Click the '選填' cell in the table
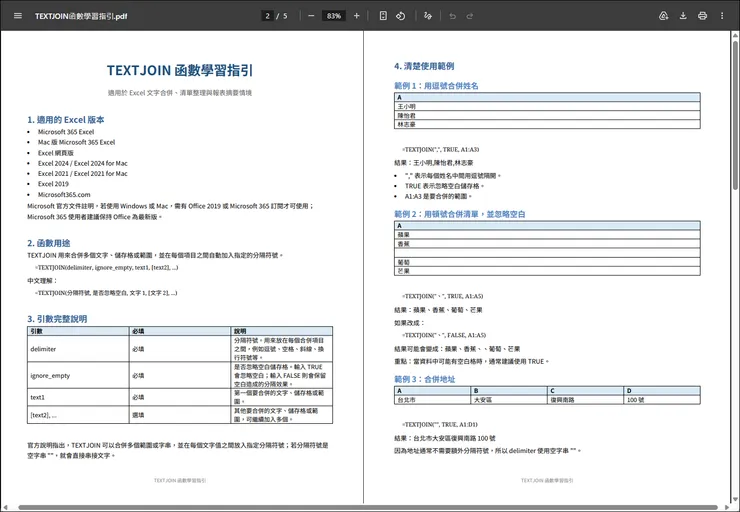Image resolution: width=740 pixels, height=512 pixels. [x=180, y=415]
